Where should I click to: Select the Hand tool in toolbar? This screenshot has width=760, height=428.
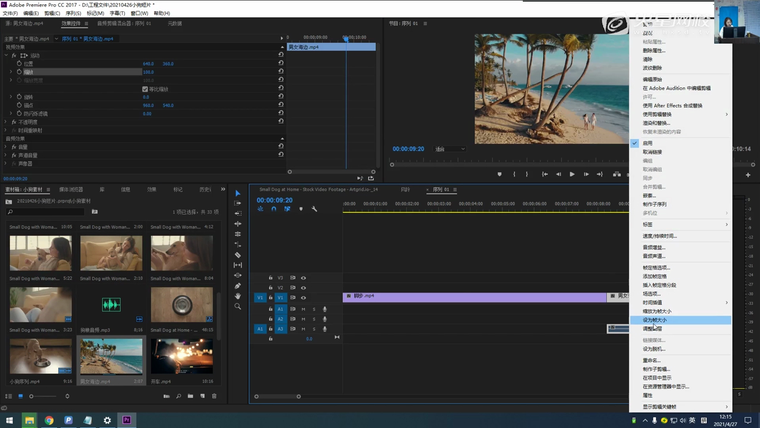click(238, 296)
